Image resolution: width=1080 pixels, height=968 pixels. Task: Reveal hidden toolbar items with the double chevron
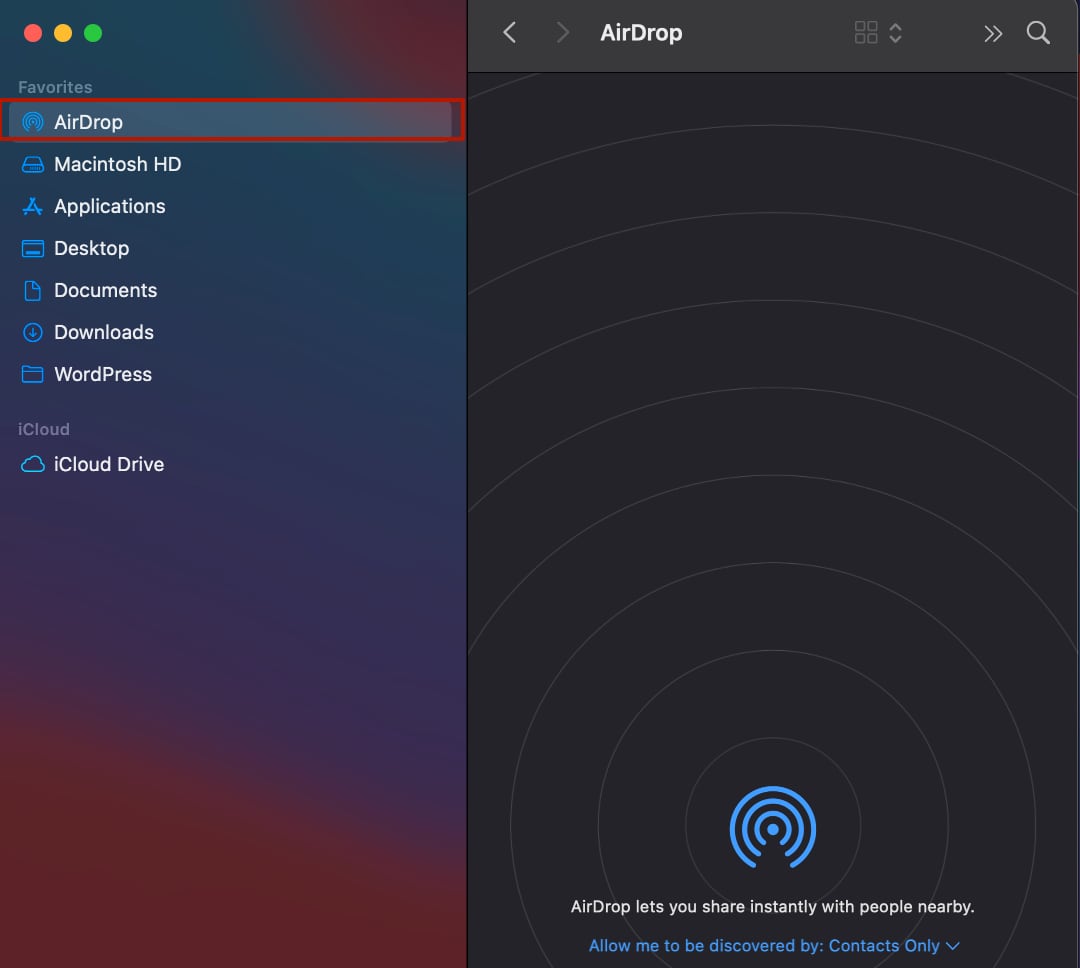(x=993, y=32)
